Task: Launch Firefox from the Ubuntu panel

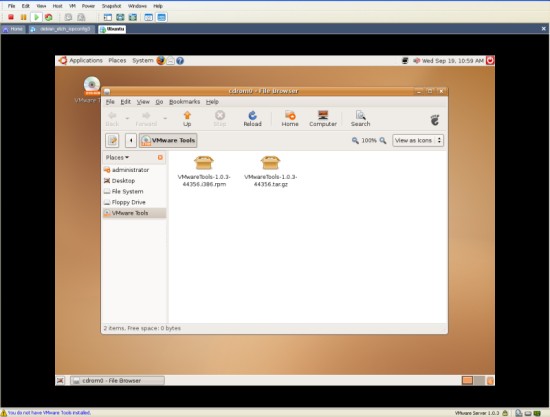Action: click(x=161, y=60)
